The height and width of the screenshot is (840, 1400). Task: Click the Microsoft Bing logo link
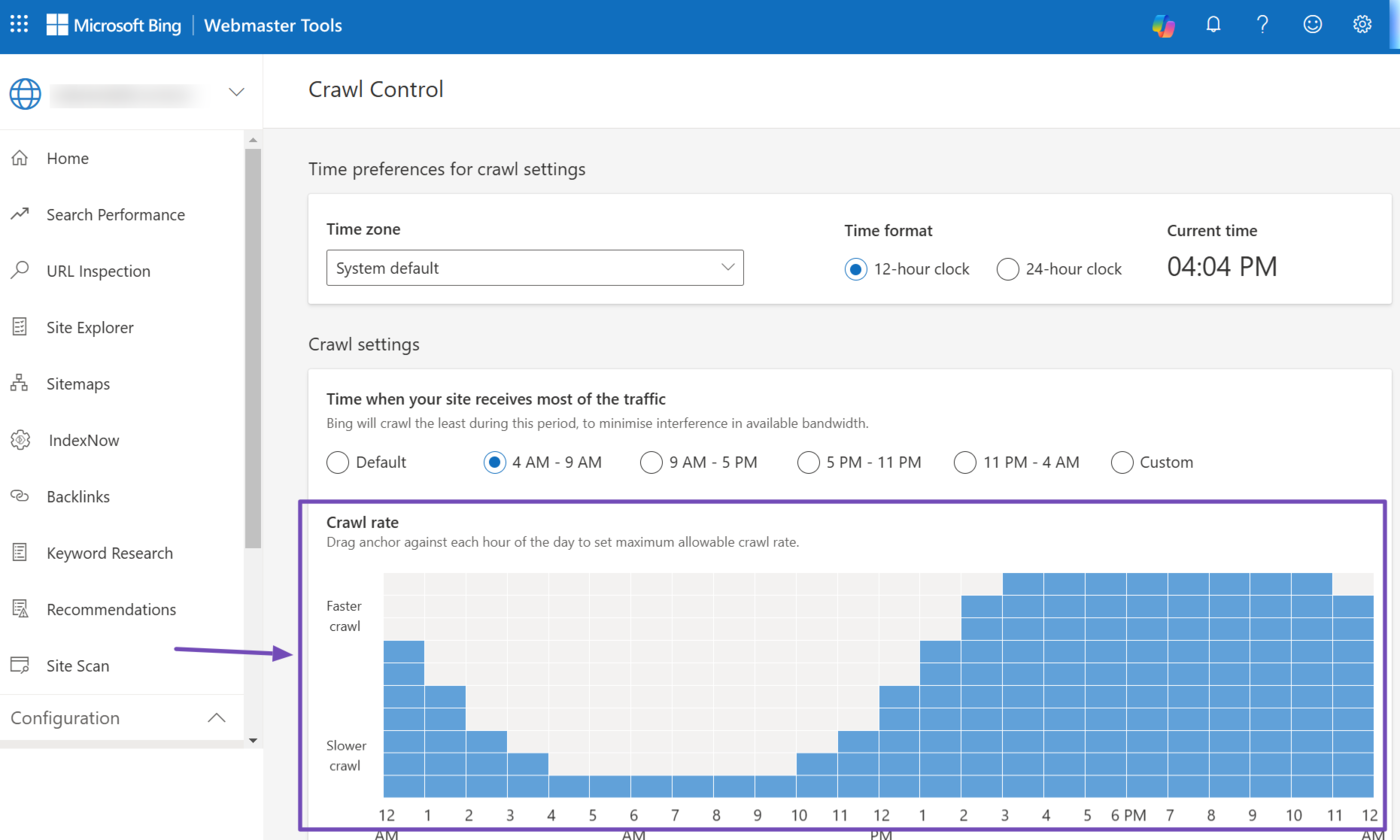[x=114, y=25]
